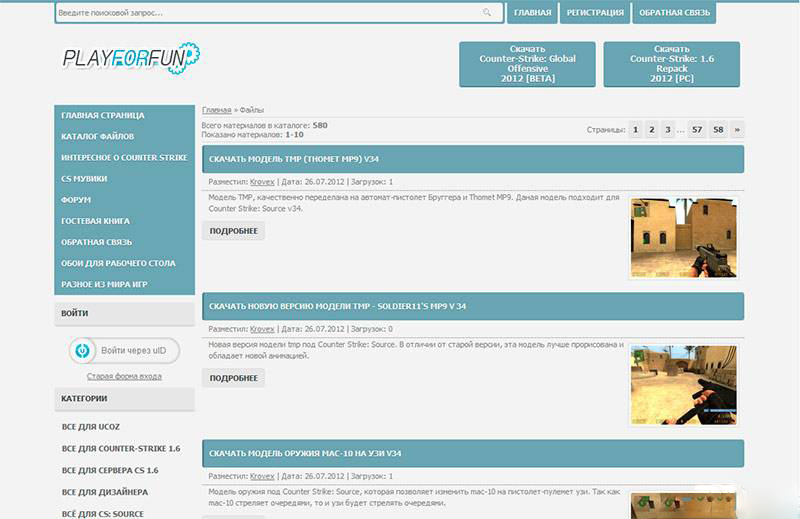800x519 pixels.
Task: Open title СКАЧАТЬ МОДЕЛЬ ОРУЖИЯ MAC-10 НА УЗИ V34
Action: coord(305,453)
